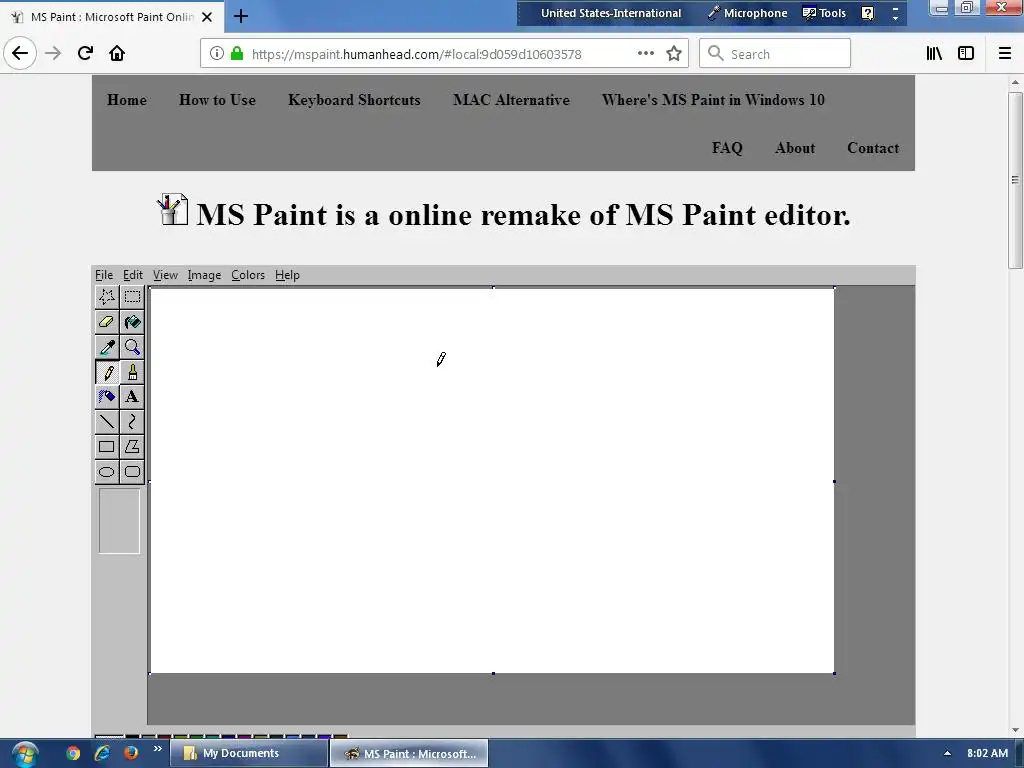Show hidden system tray icons
1024x768 pixels.
pyautogui.click(x=947, y=754)
